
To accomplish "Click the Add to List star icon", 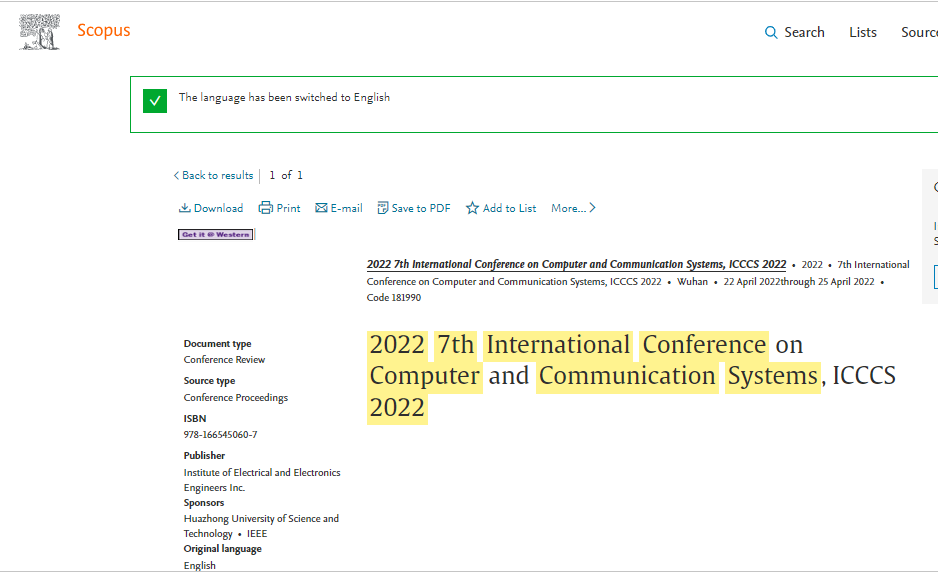I will [472, 208].
